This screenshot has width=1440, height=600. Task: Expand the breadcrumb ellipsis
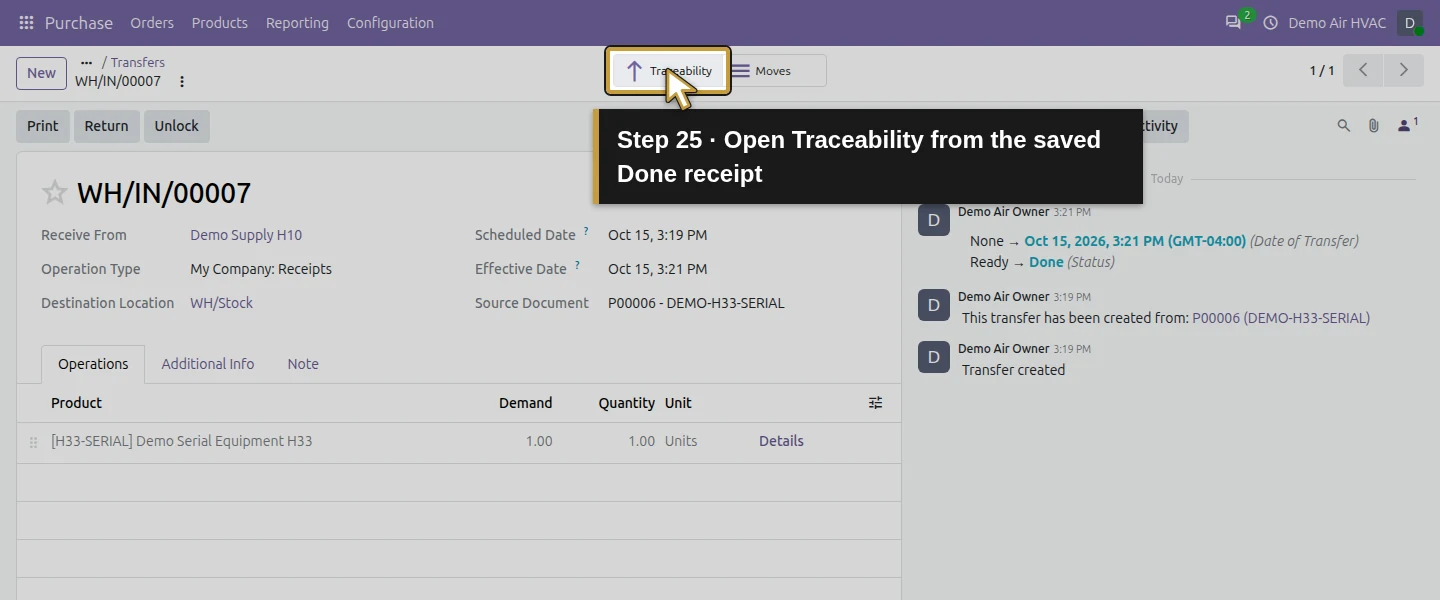(86, 62)
